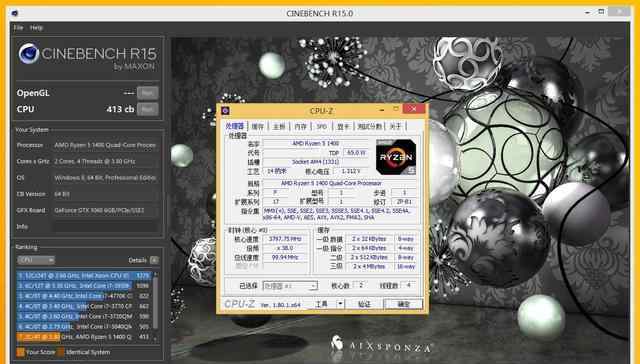The image size is (640, 364).
Task: Click the Cinebench R15 sphere logo
Action: [29, 54]
